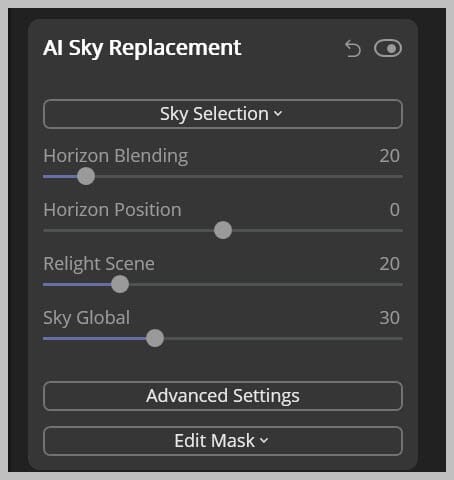Click the Horizon Position value 0
The image size is (454, 480).
395,210
